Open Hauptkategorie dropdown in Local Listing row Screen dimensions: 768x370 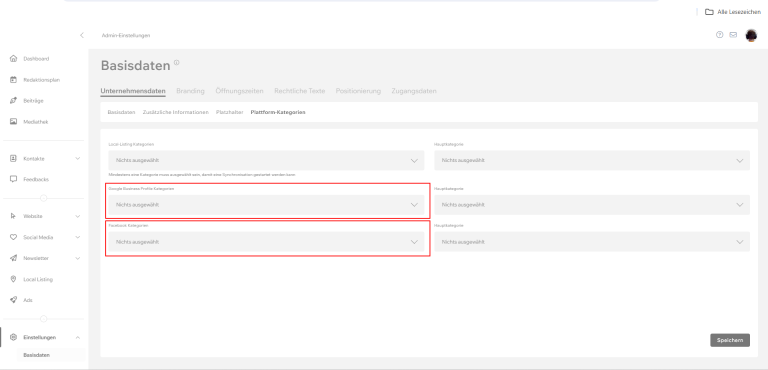pyautogui.click(x=592, y=160)
